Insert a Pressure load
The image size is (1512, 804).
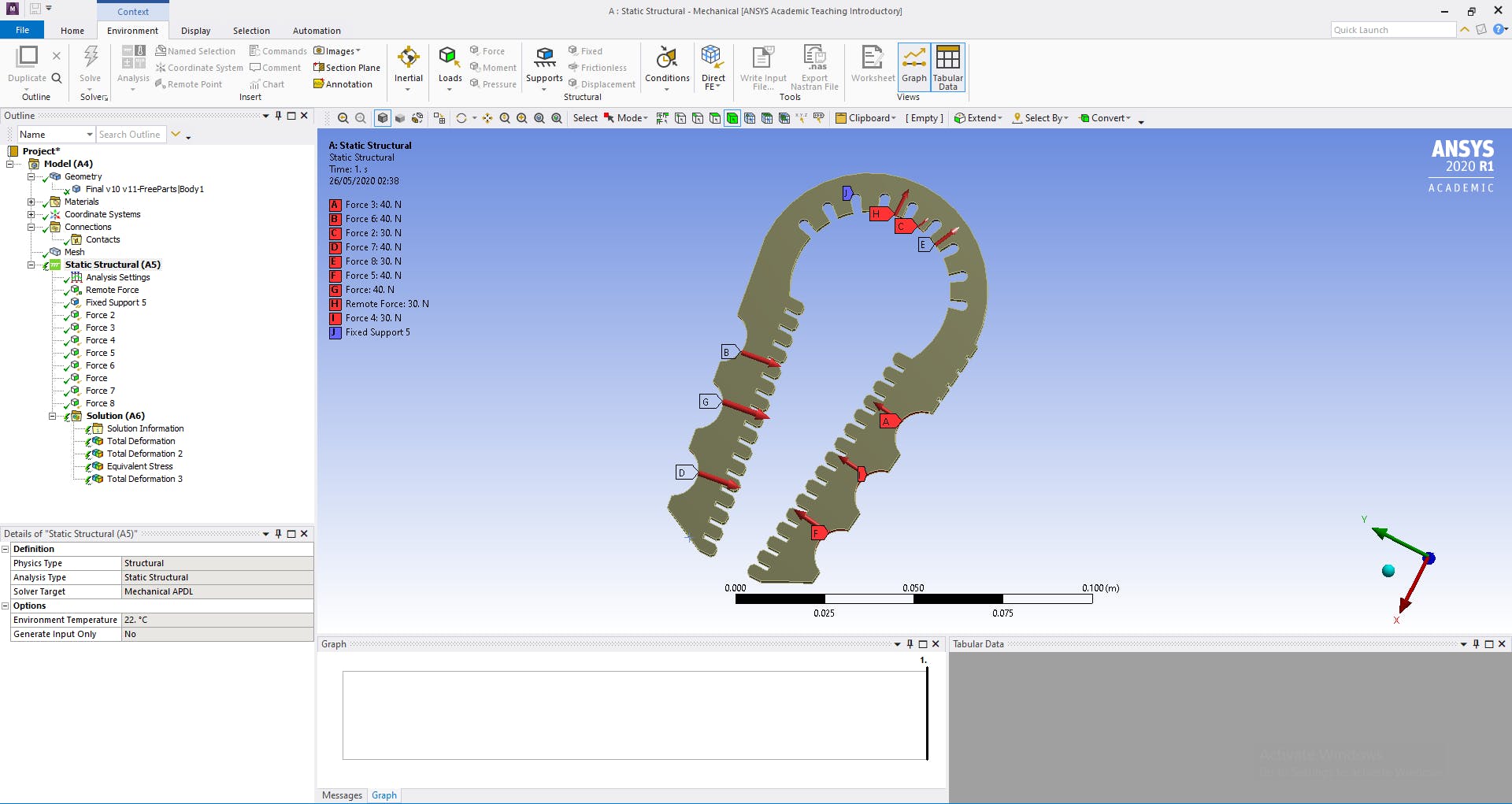pos(493,84)
